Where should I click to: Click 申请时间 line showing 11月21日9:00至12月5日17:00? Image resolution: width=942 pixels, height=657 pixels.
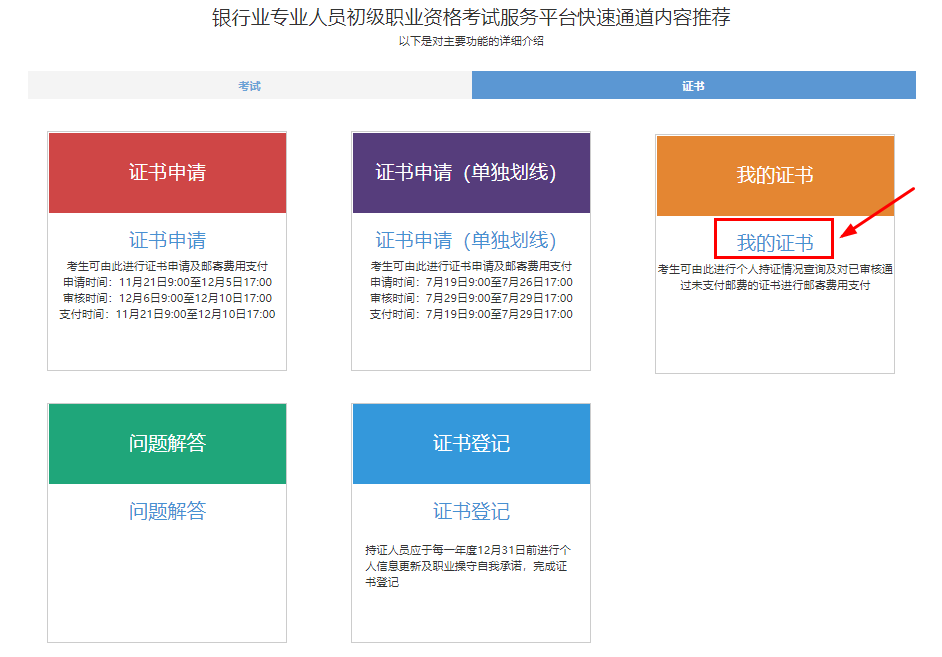click(x=167, y=282)
